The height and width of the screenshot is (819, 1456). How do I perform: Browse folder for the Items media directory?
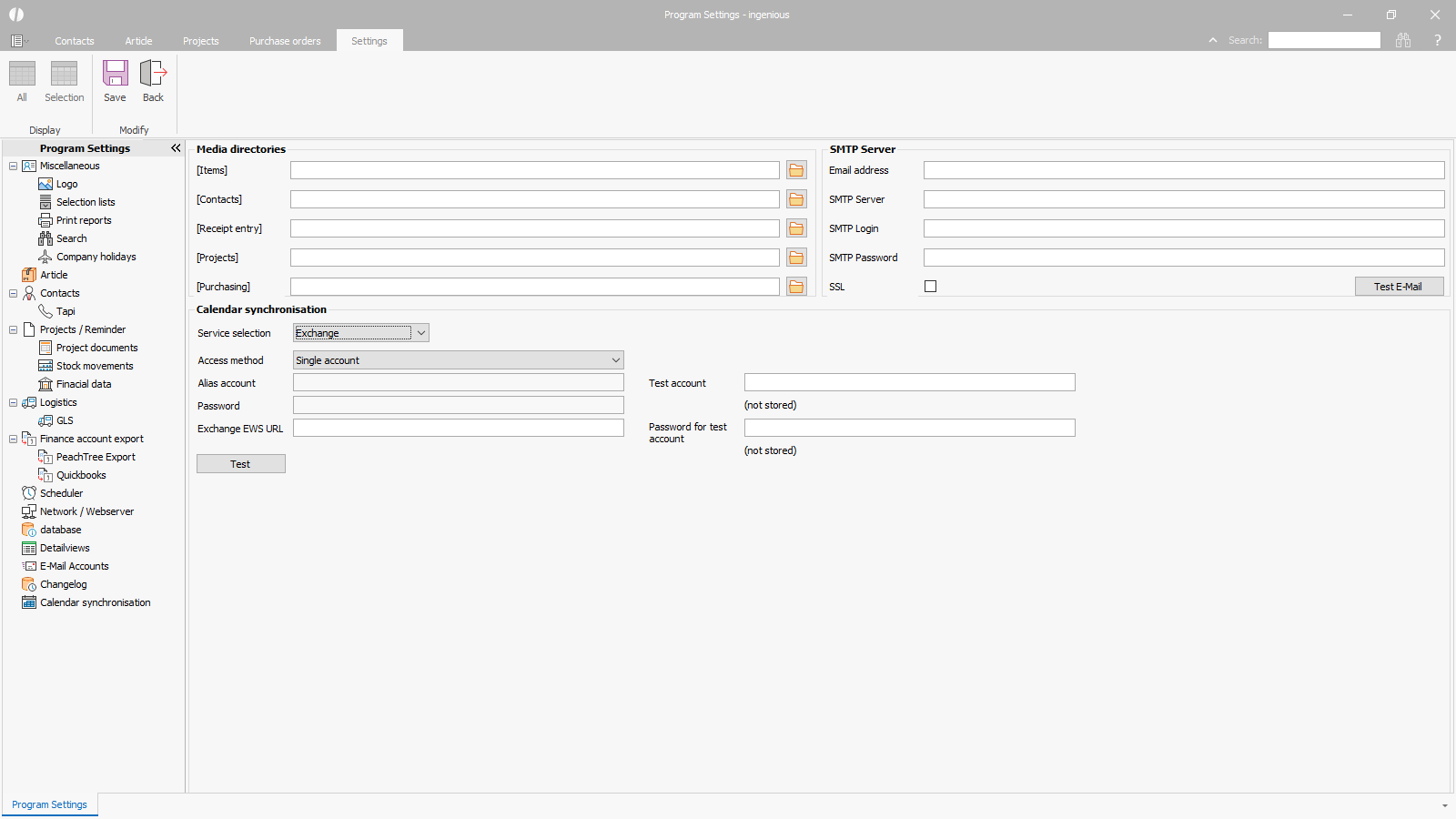click(796, 170)
